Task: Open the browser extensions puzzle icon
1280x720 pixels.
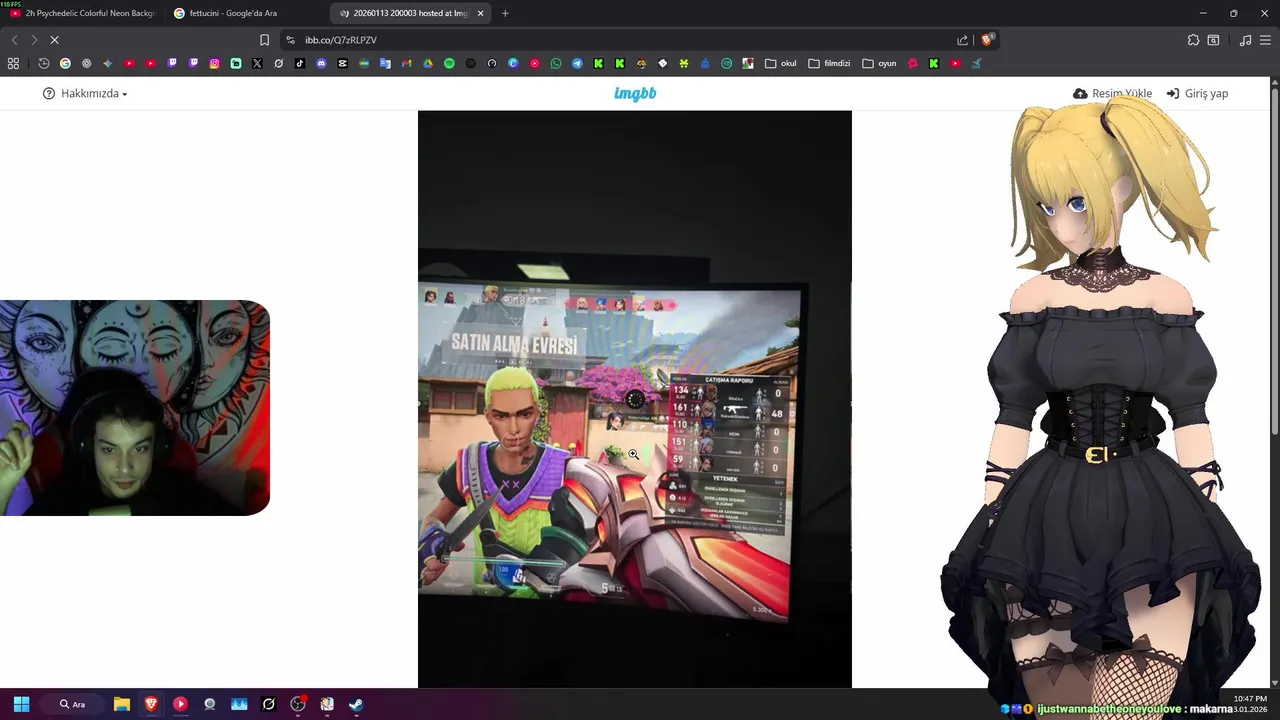Action: coord(1193,40)
